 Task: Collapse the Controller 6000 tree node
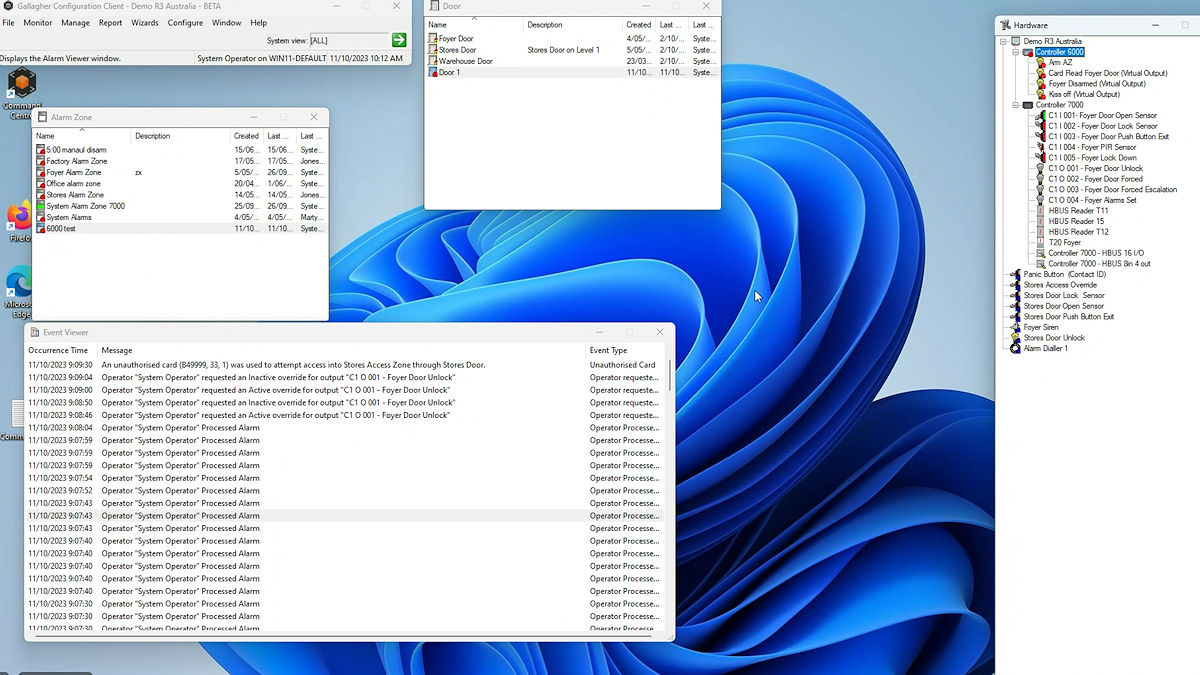[1016, 52]
